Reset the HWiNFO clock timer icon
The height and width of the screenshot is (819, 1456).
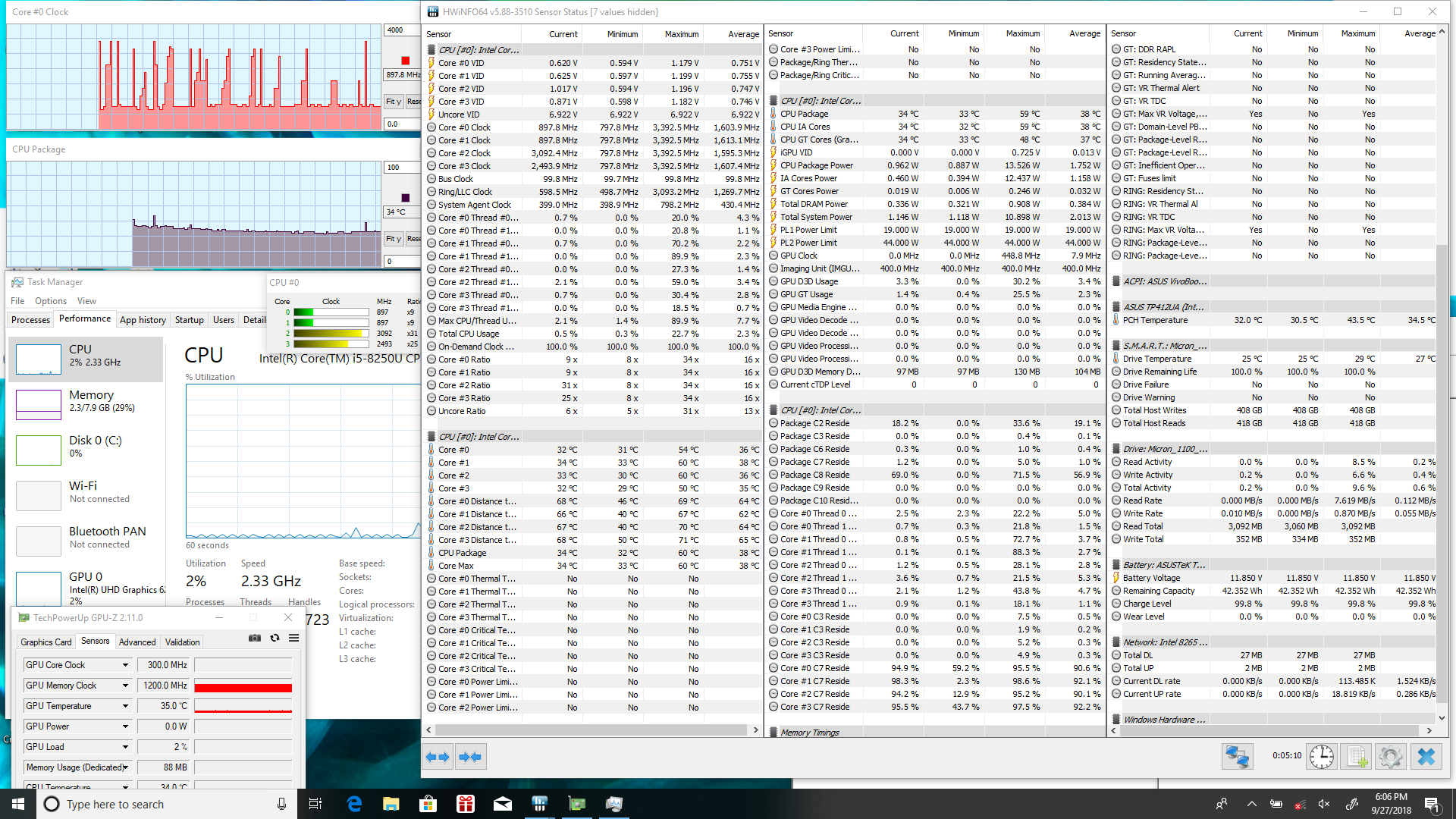(x=1322, y=757)
